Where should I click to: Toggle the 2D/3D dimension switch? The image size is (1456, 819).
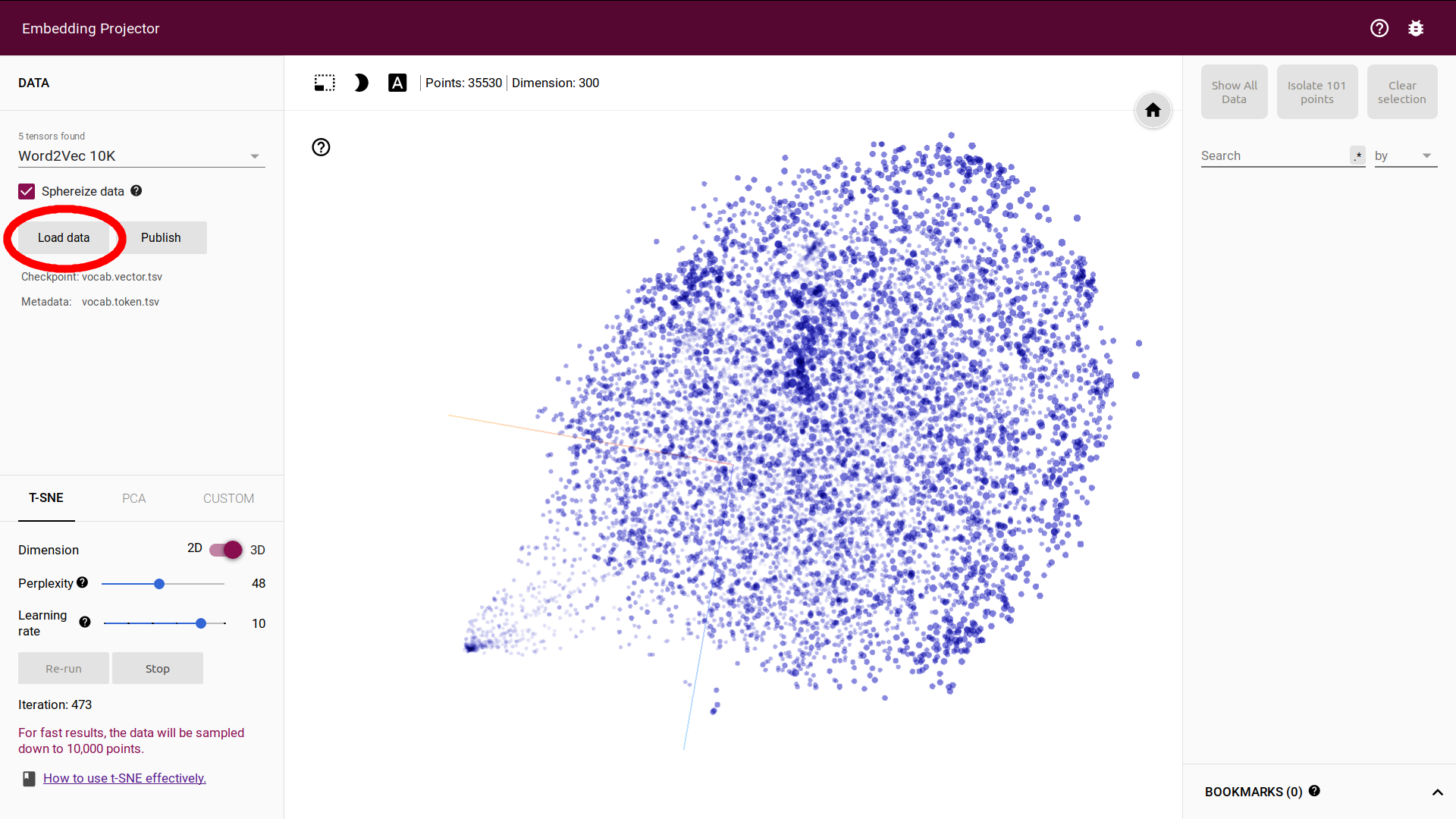[227, 550]
